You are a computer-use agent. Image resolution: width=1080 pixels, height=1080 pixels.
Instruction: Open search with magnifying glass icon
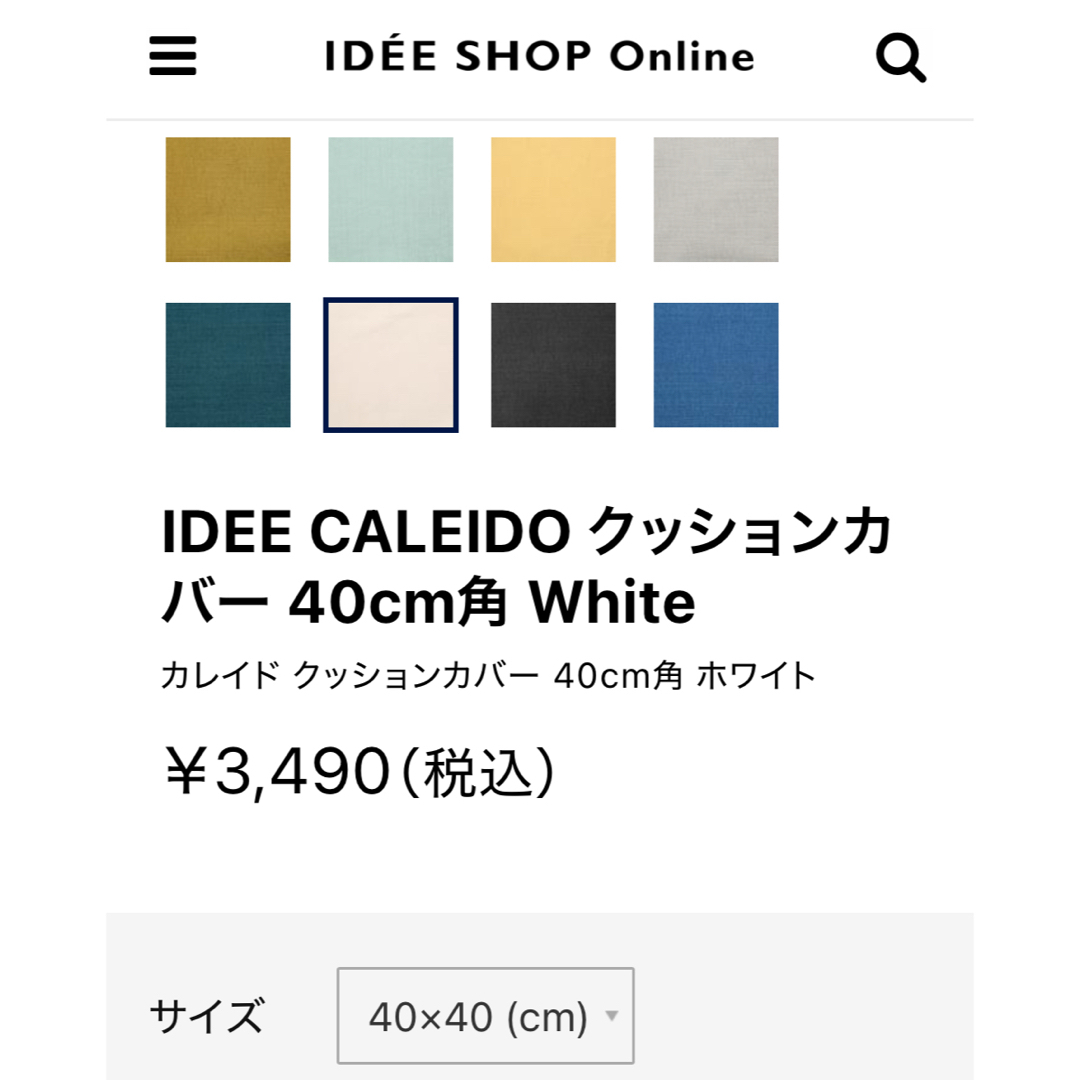[x=900, y=57]
